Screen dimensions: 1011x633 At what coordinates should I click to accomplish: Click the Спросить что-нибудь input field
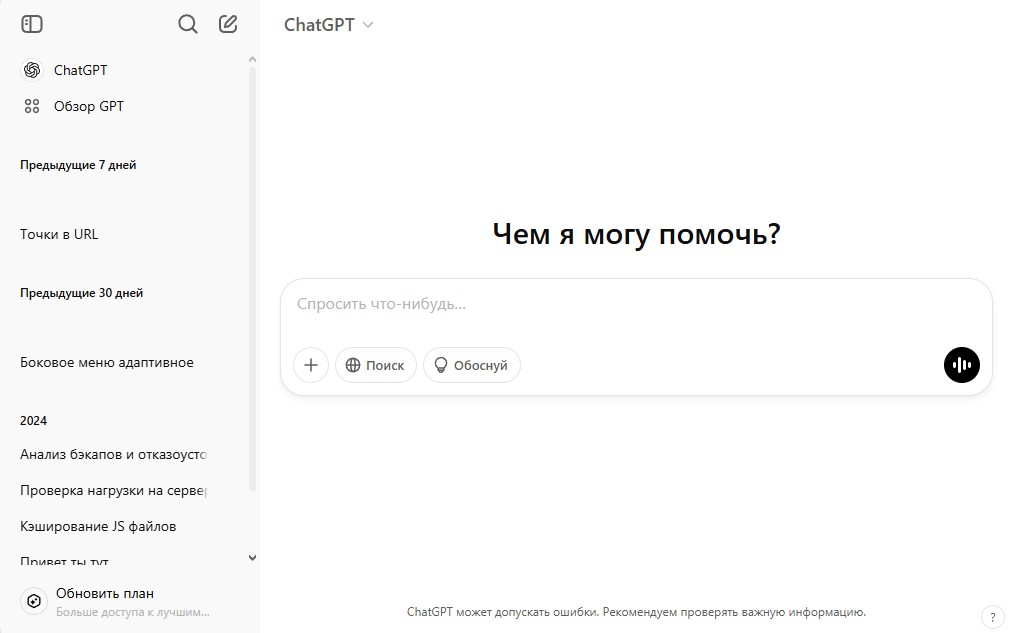click(x=637, y=303)
